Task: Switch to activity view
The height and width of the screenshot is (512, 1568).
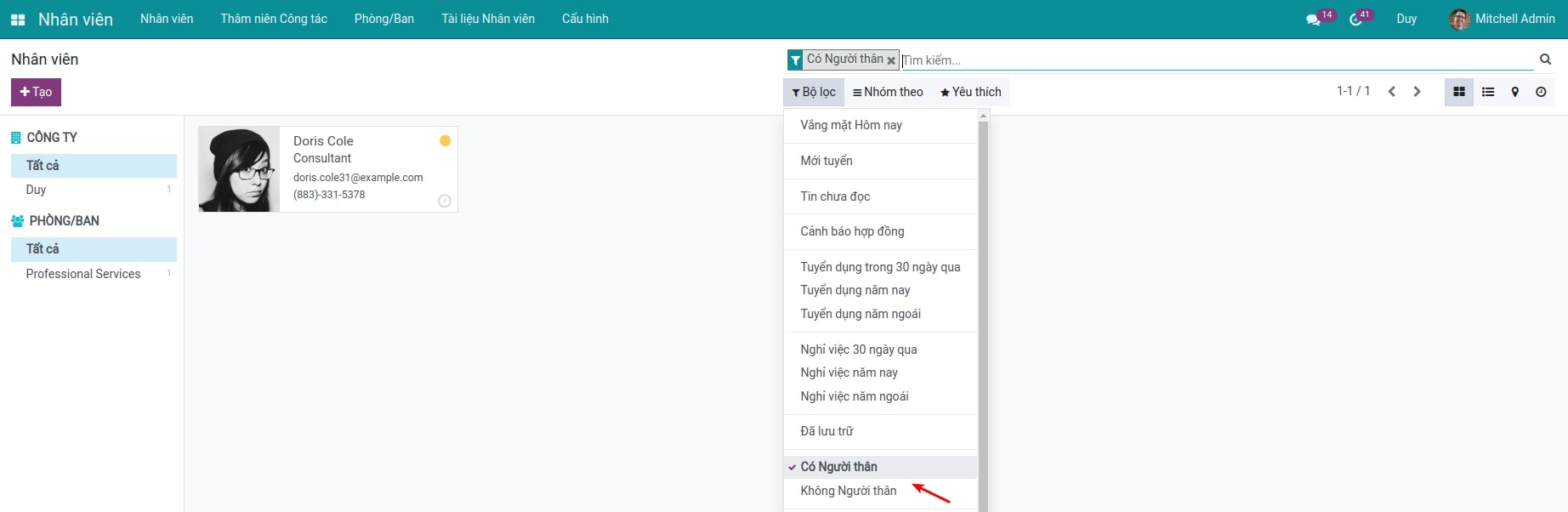Action: [1541, 92]
